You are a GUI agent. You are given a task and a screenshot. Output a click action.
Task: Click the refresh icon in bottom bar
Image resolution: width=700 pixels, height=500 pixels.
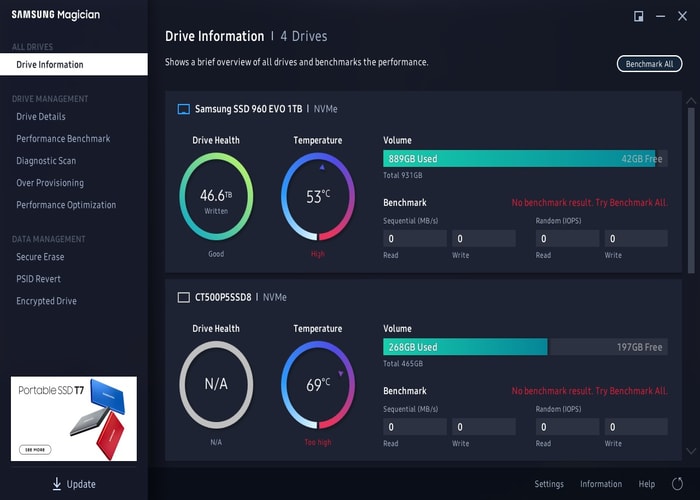(677, 483)
